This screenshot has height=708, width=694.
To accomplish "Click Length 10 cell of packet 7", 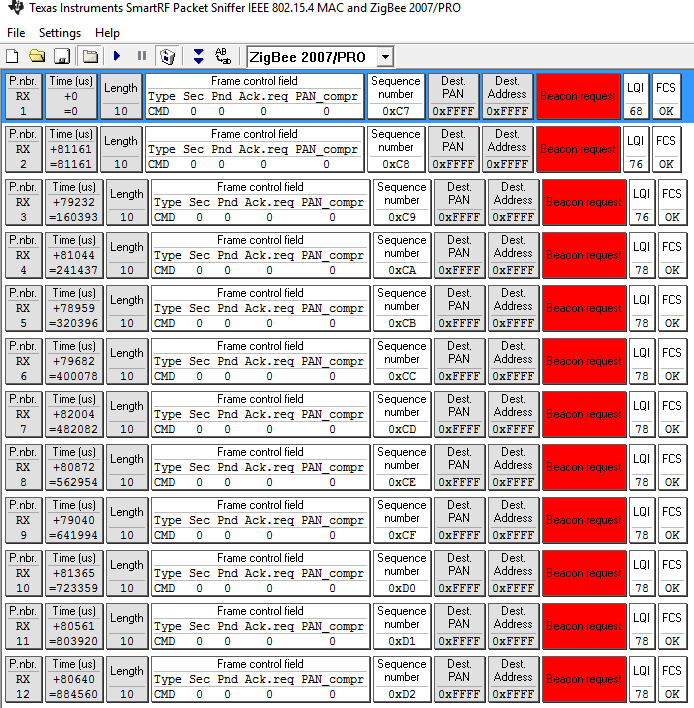I will [x=127, y=414].
